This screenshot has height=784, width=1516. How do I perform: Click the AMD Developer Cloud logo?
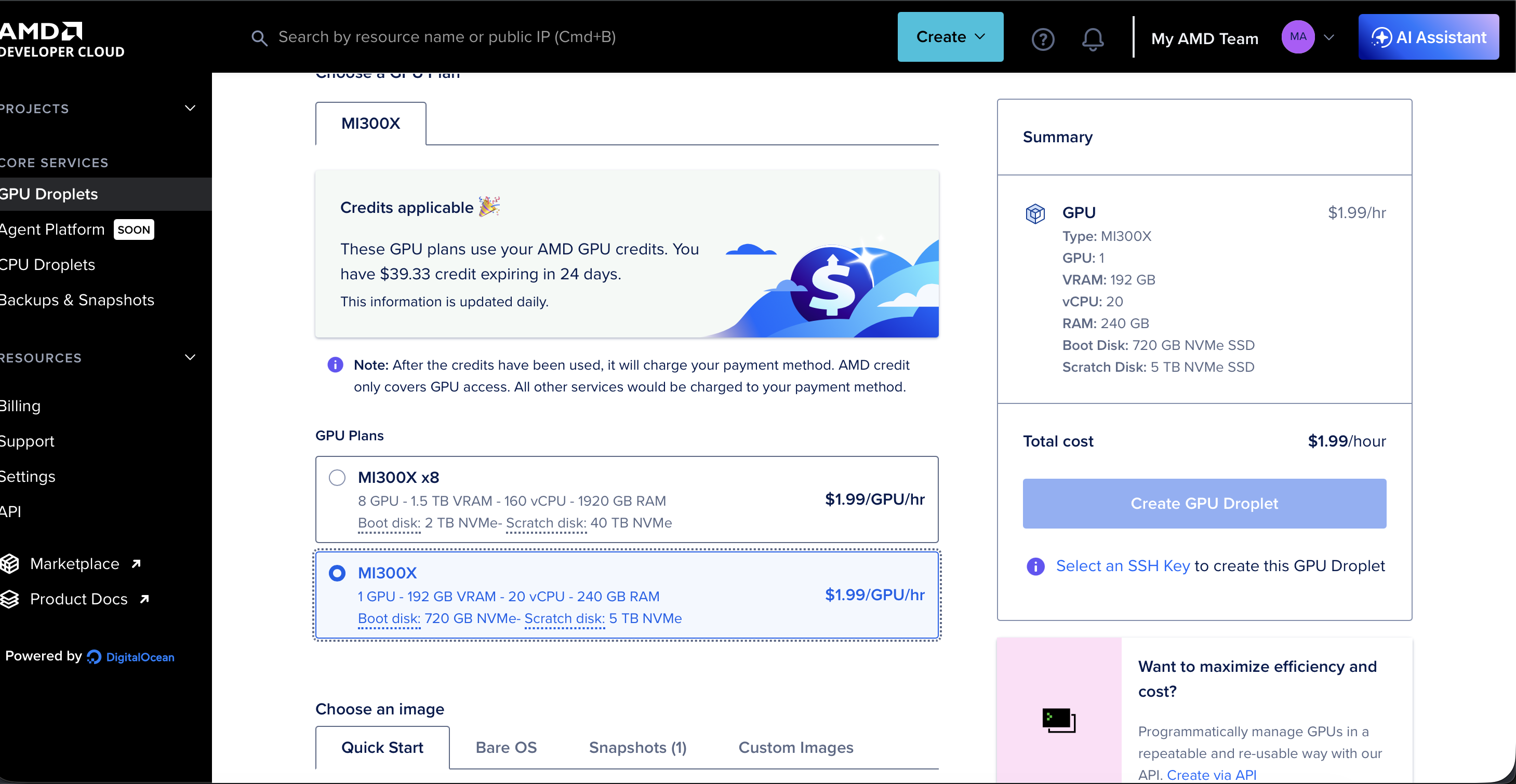coord(62,40)
